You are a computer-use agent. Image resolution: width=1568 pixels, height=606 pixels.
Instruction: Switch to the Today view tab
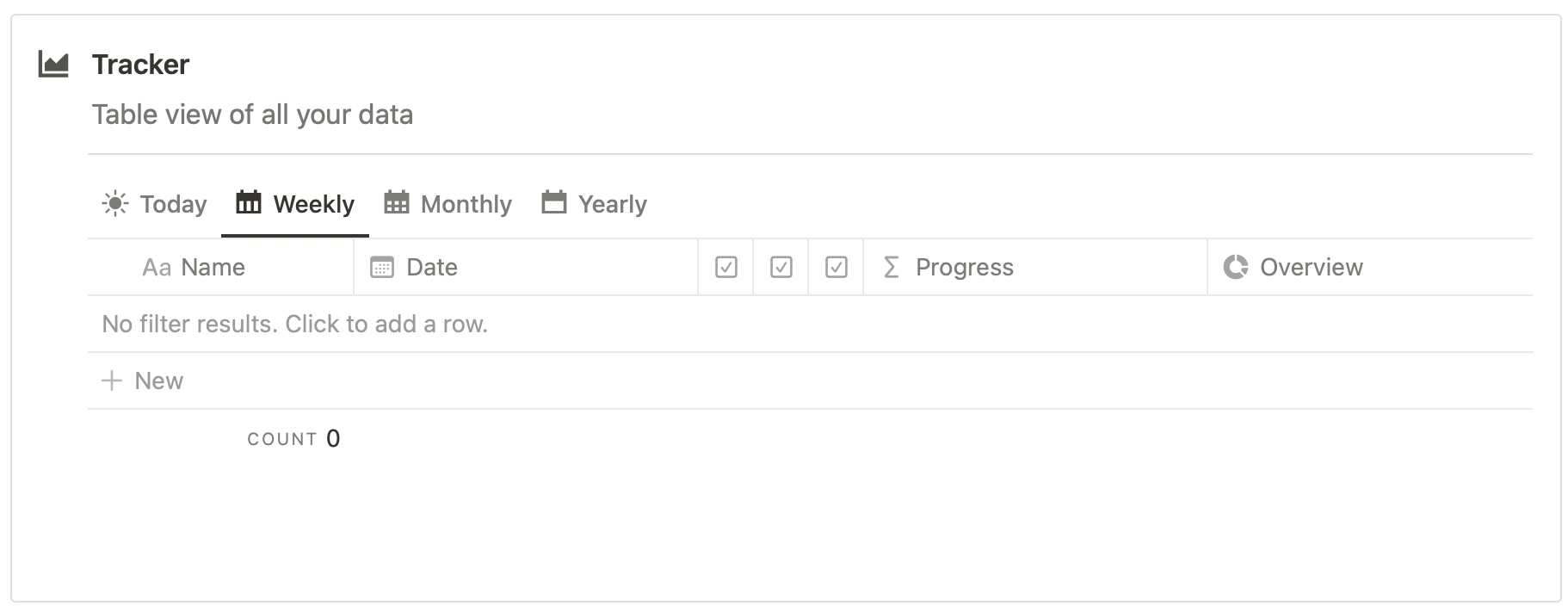click(x=172, y=204)
